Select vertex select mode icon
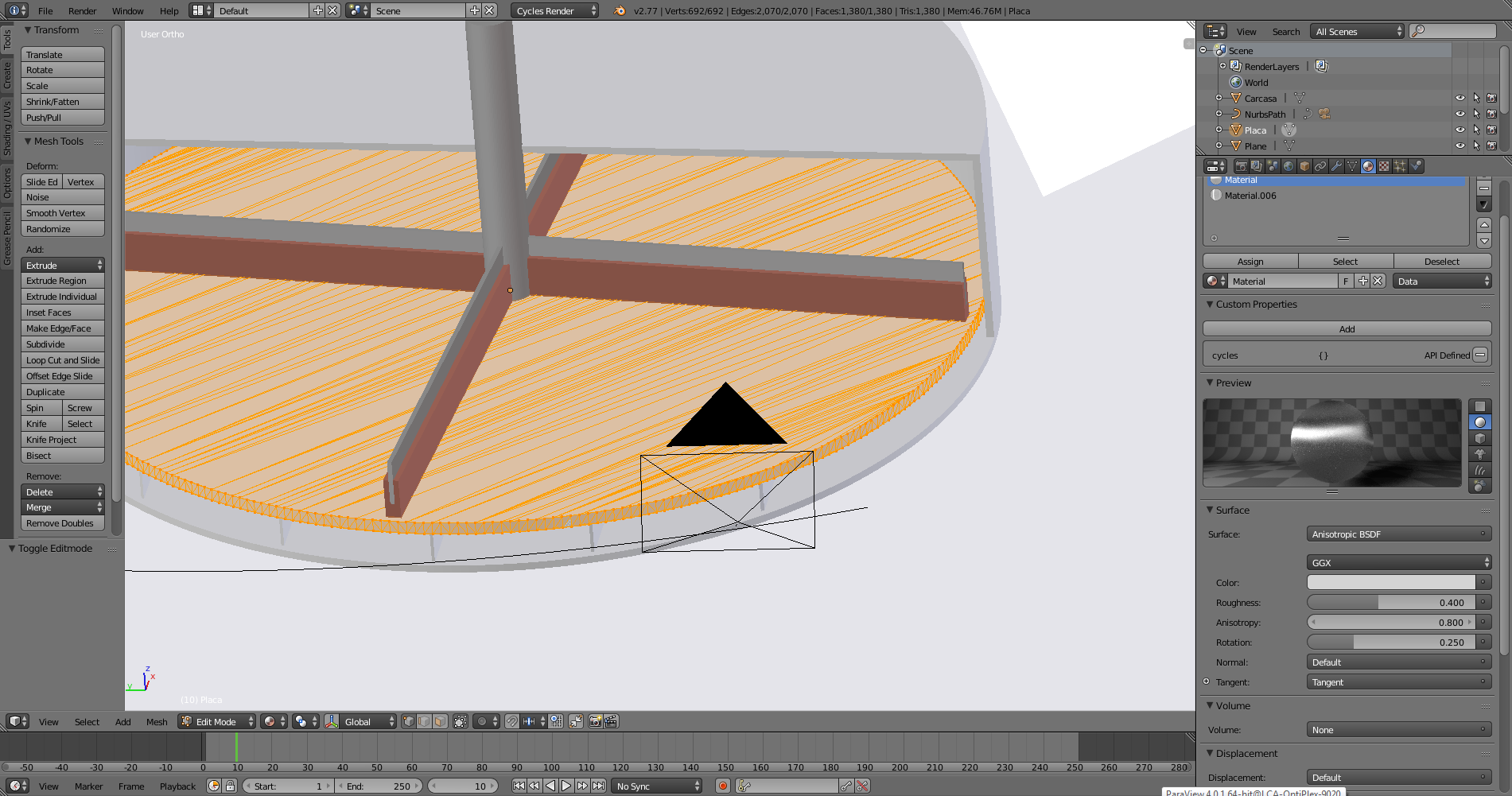This screenshot has height=796, width=1512. coord(409,721)
